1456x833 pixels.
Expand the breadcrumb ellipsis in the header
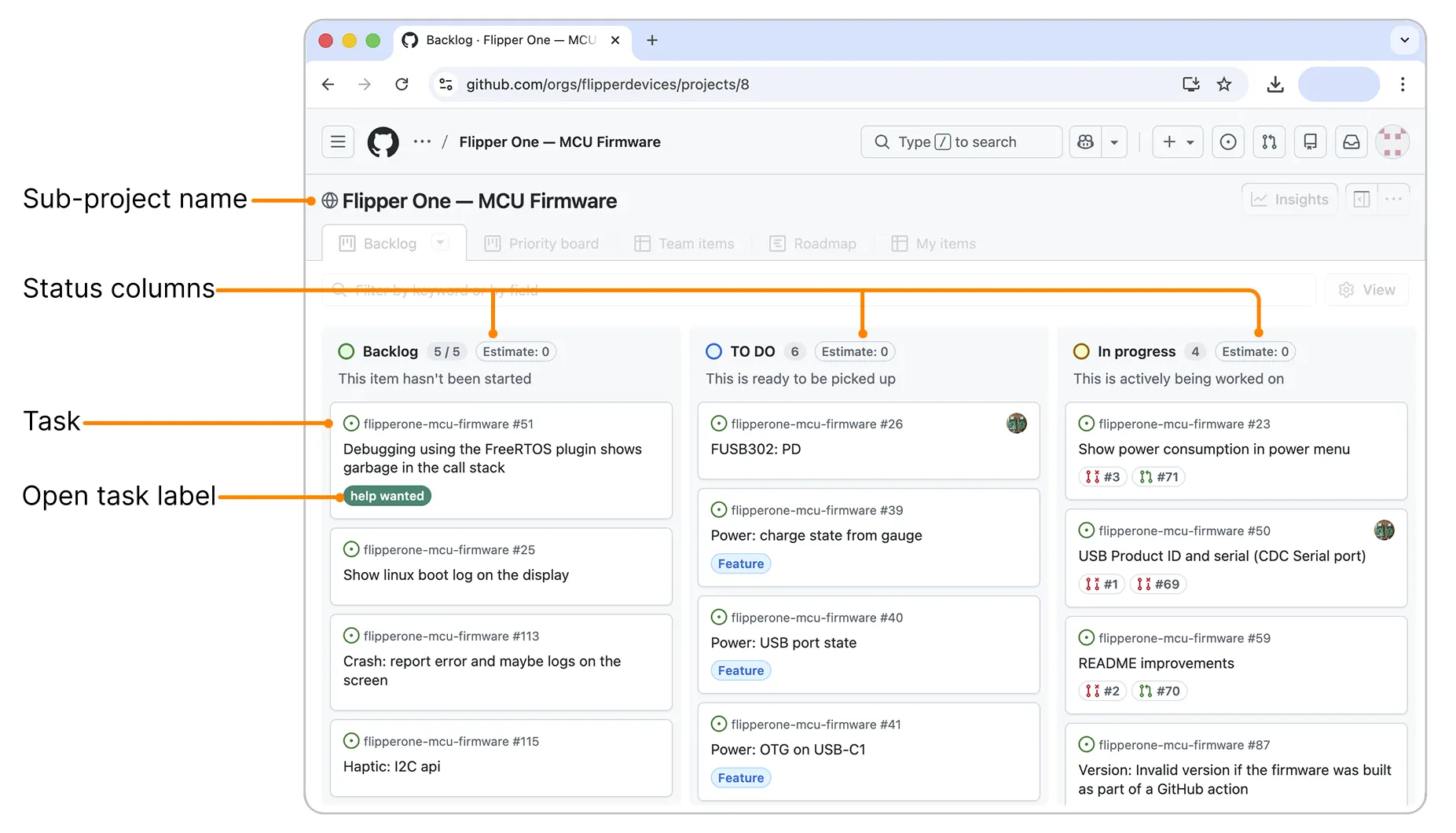tap(422, 142)
